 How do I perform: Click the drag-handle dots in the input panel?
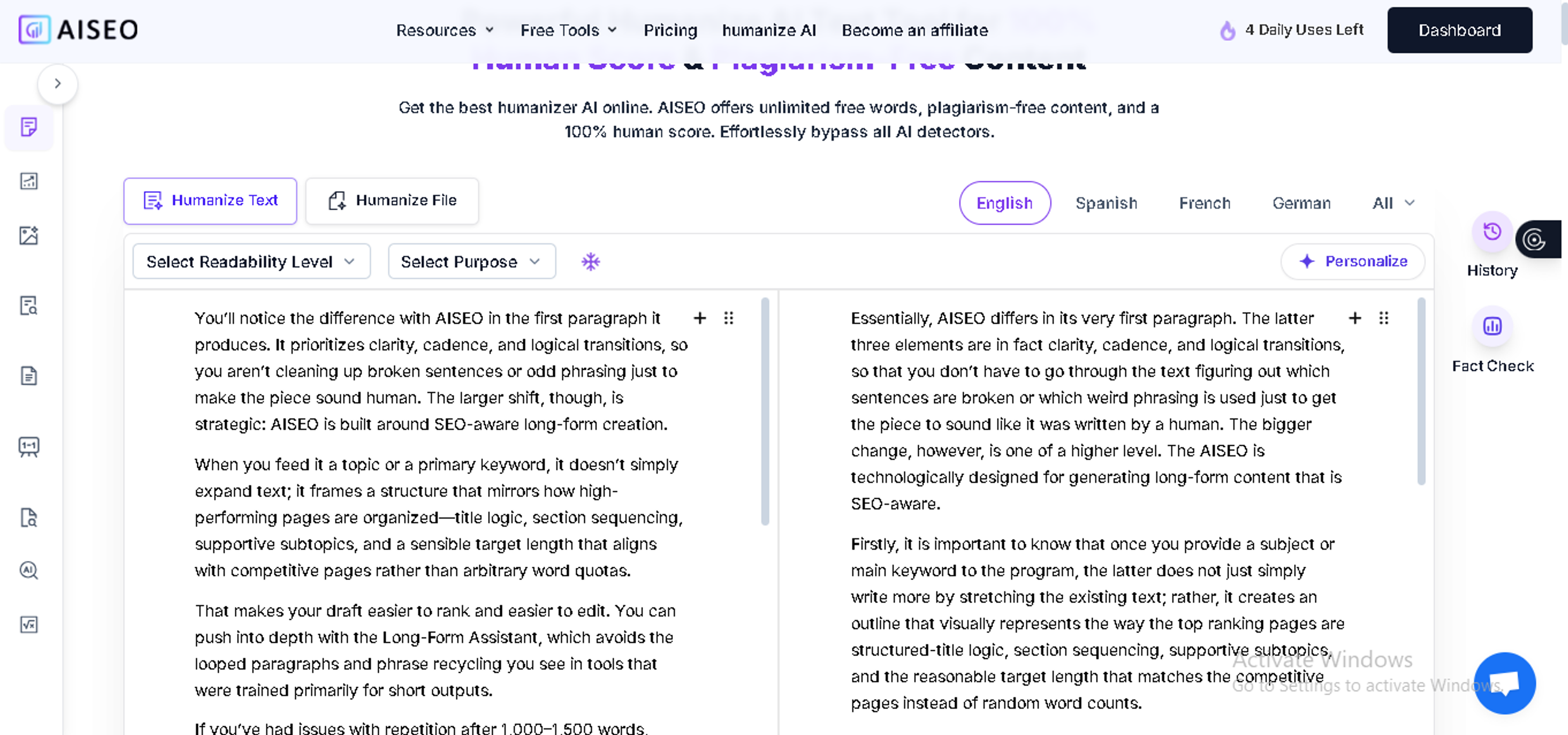[x=728, y=318]
